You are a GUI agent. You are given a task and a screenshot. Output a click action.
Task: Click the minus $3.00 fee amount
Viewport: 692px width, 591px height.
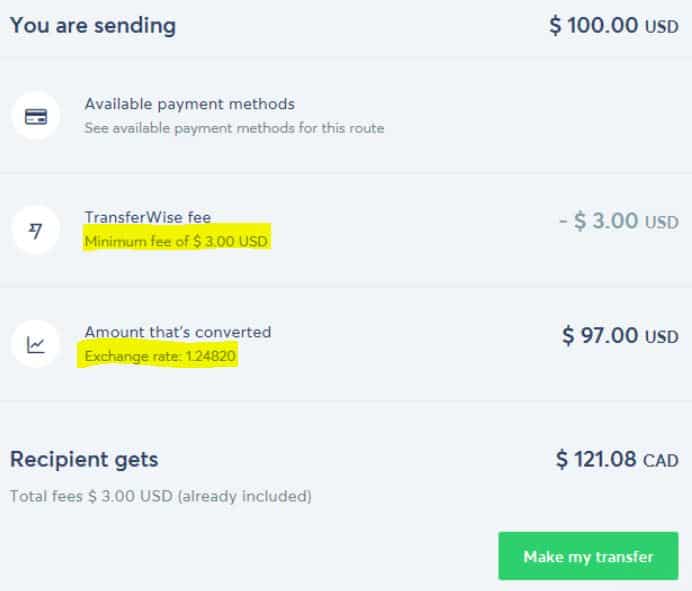[597, 221]
